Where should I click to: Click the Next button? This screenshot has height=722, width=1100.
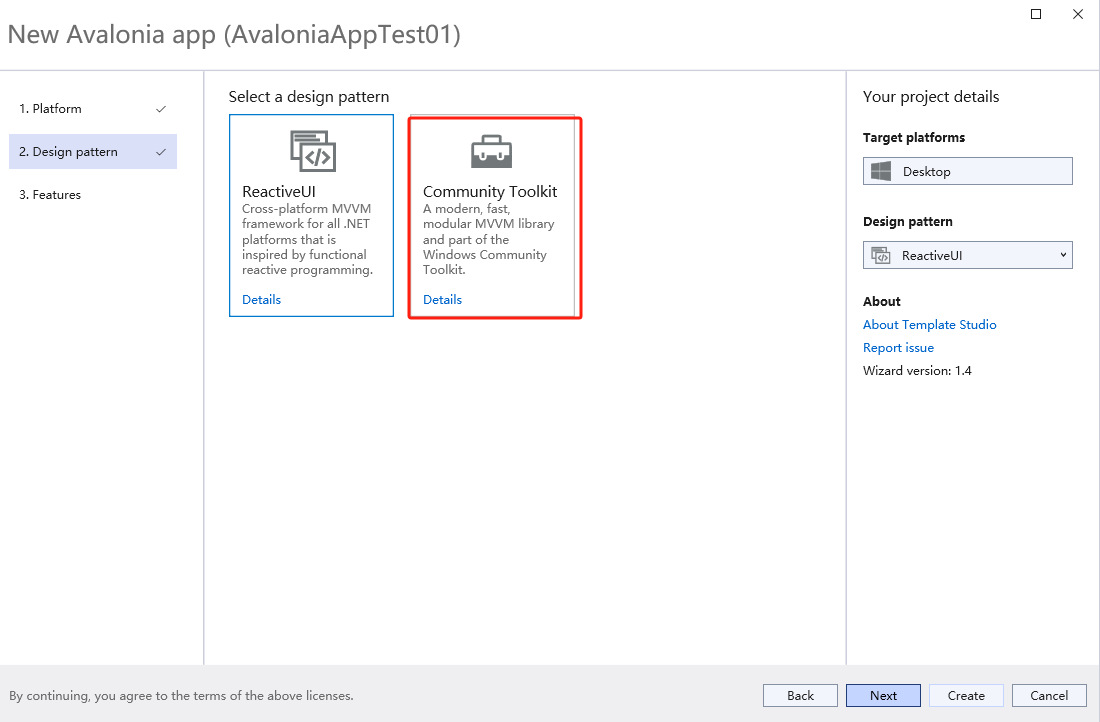pyautogui.click(x=883, y=695)
